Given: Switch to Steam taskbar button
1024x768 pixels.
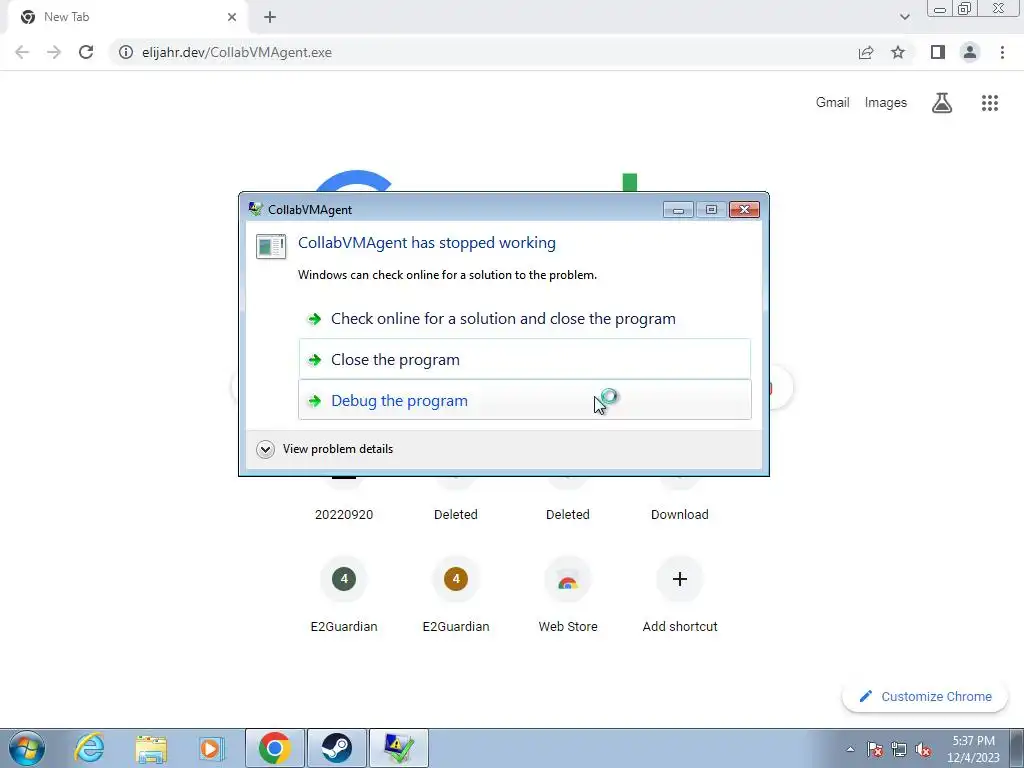Looking at the screenshot, I should click(336, 748).
